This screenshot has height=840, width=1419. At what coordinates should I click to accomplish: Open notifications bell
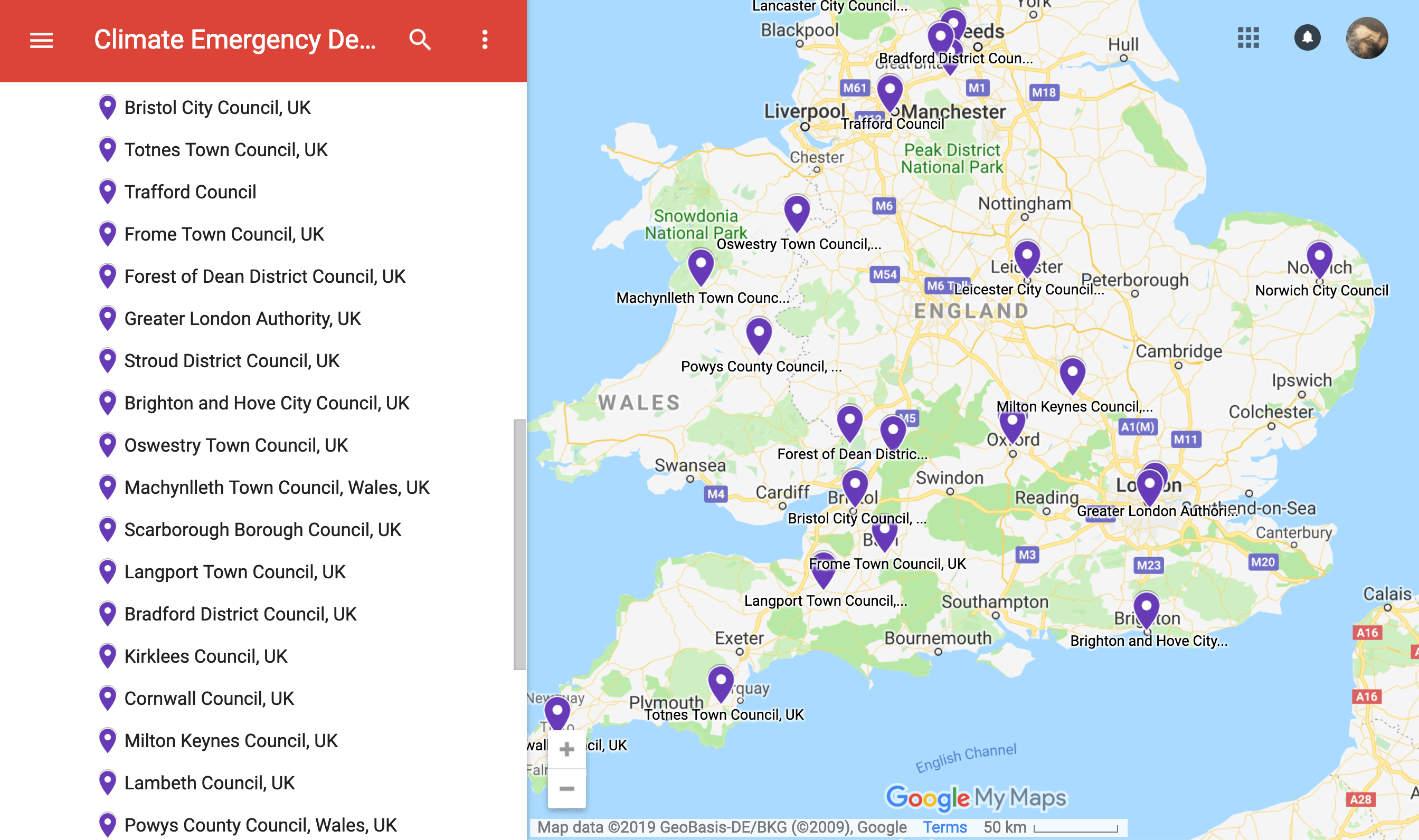[x=1308, y=38]
